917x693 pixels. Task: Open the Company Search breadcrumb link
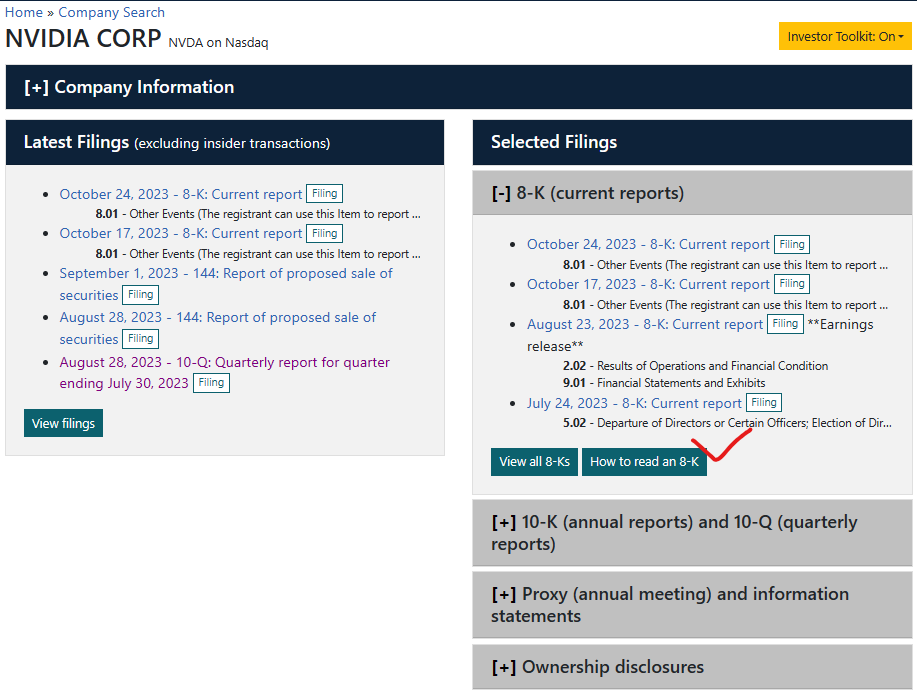pos(111,12)
